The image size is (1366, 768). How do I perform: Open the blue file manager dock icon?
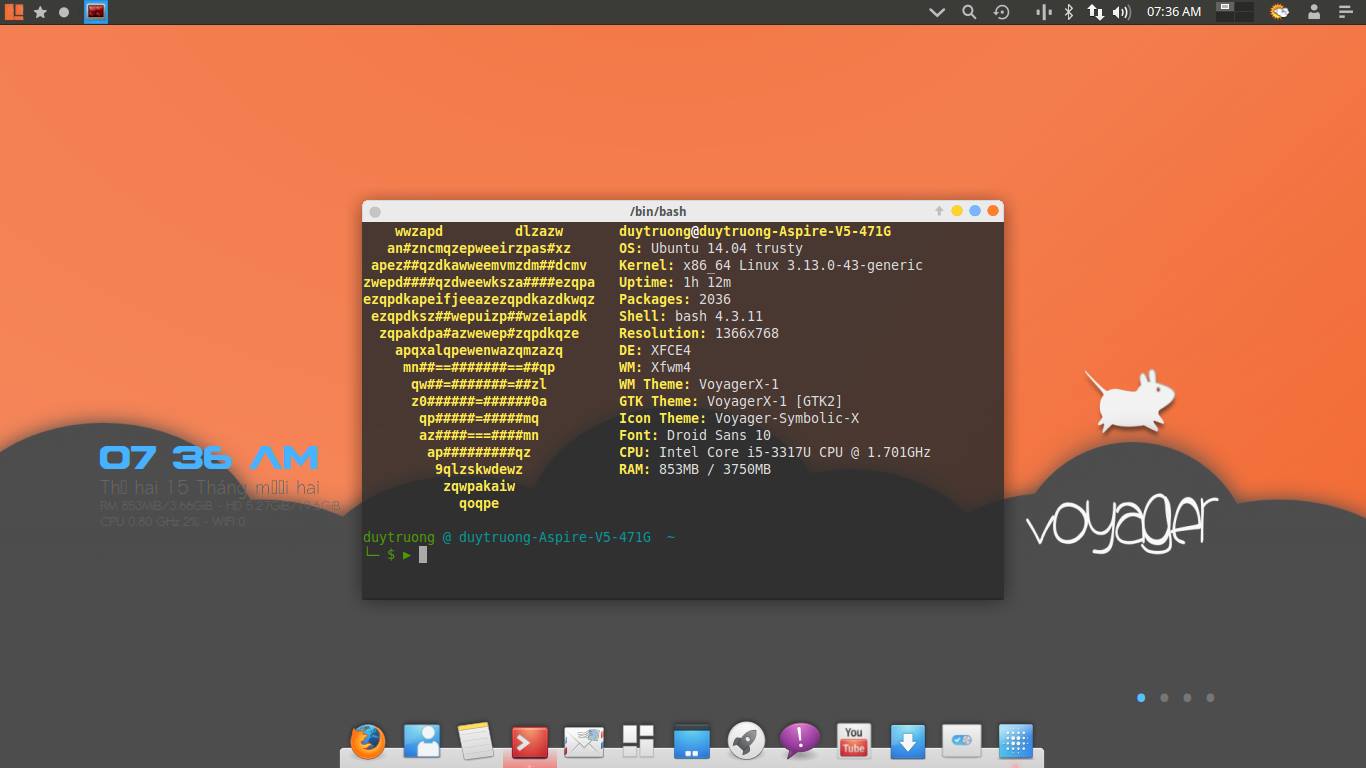pyautogui.click(x=692, y=742)
